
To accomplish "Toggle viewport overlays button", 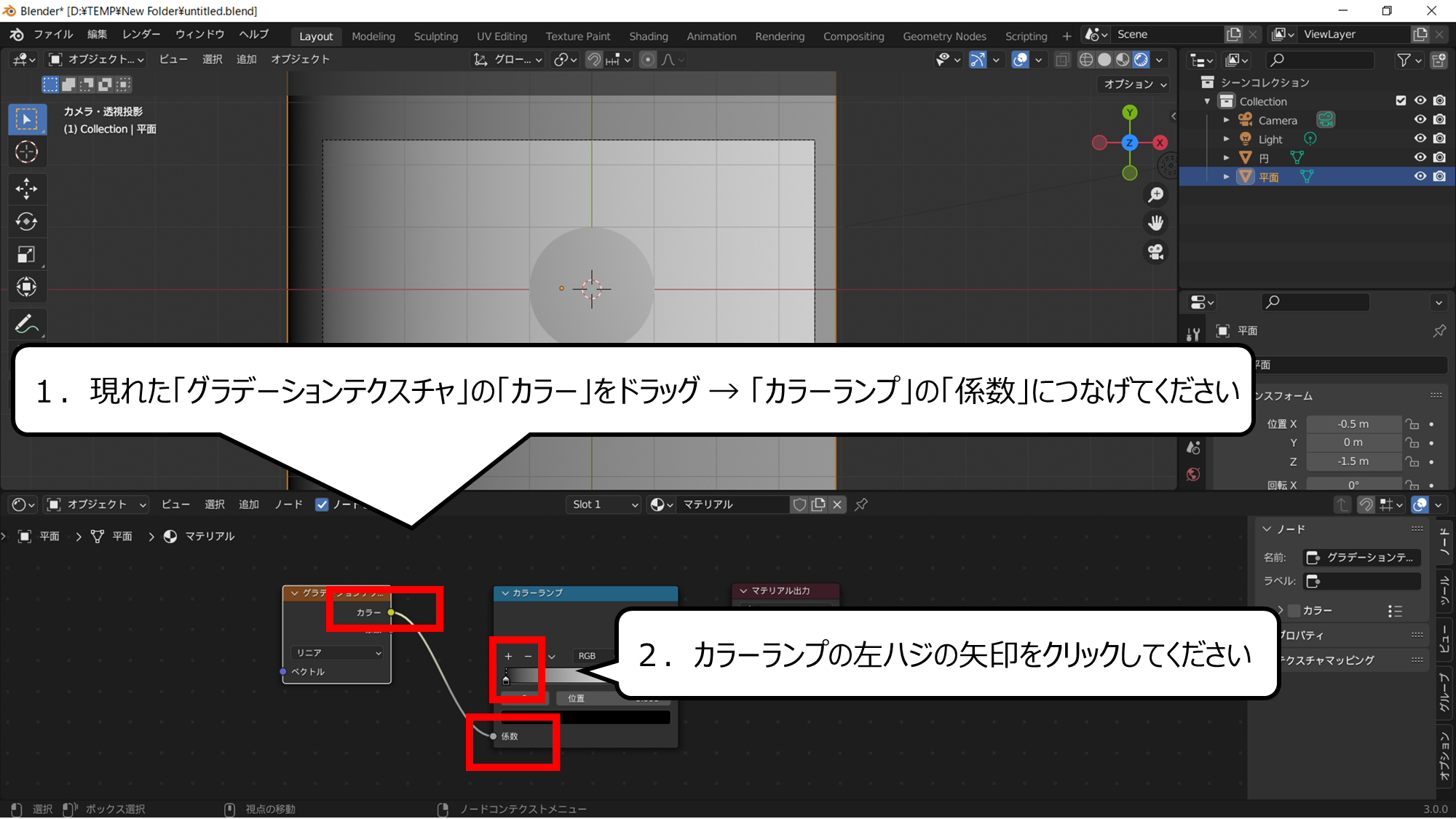I will coord(1021,60).
